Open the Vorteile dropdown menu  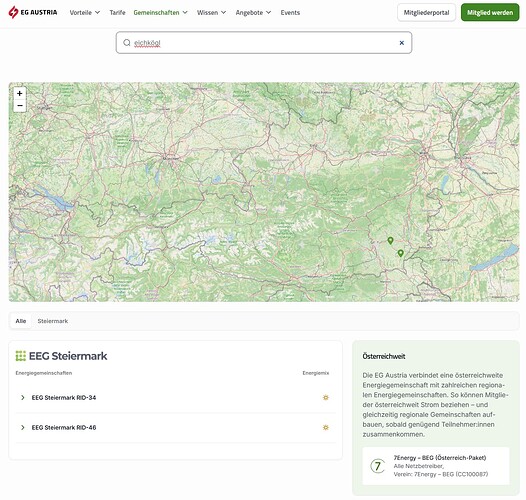(85, 12)
